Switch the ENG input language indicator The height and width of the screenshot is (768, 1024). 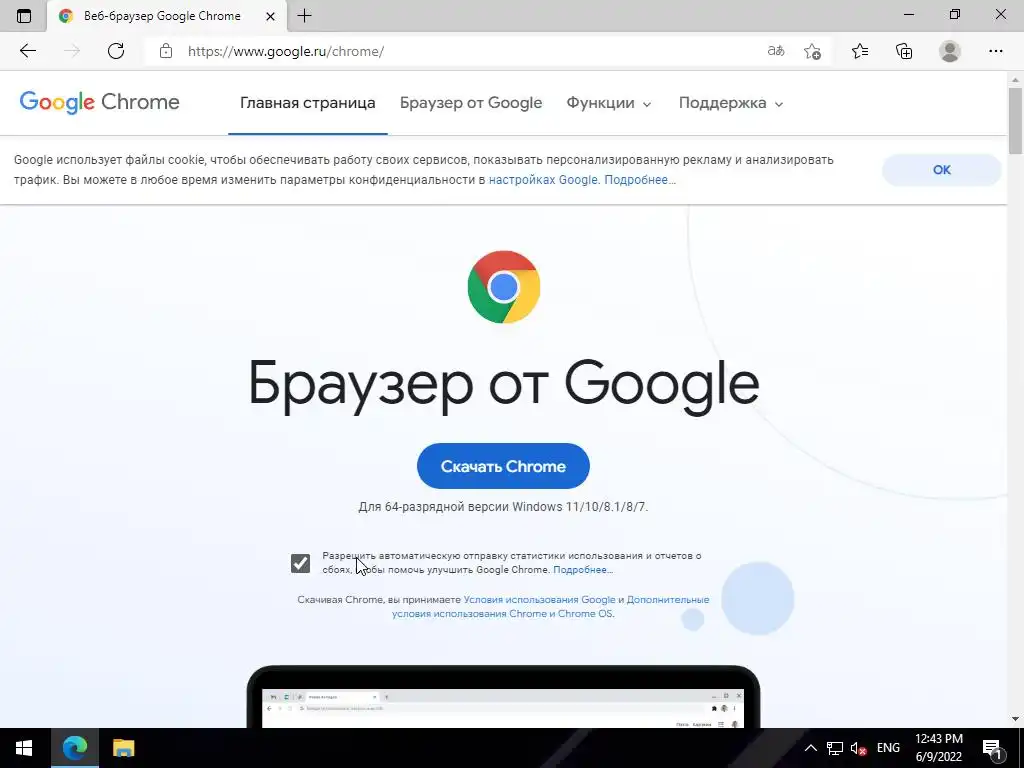coord(888,748)
